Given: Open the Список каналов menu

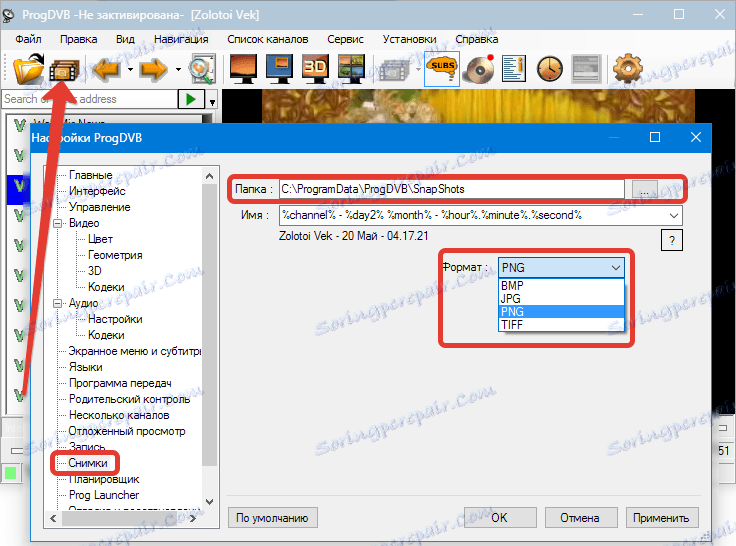Looking at the screenshot, I should (x=268, y=39).
